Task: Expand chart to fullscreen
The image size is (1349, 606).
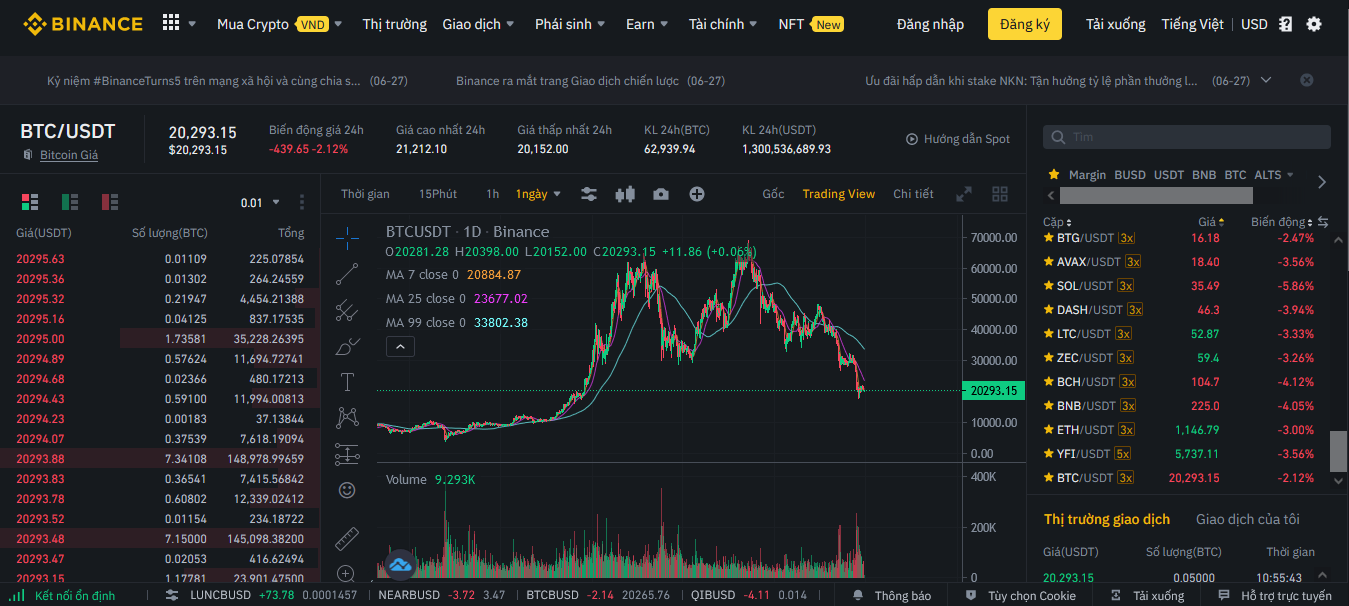Action: point(964,194)
